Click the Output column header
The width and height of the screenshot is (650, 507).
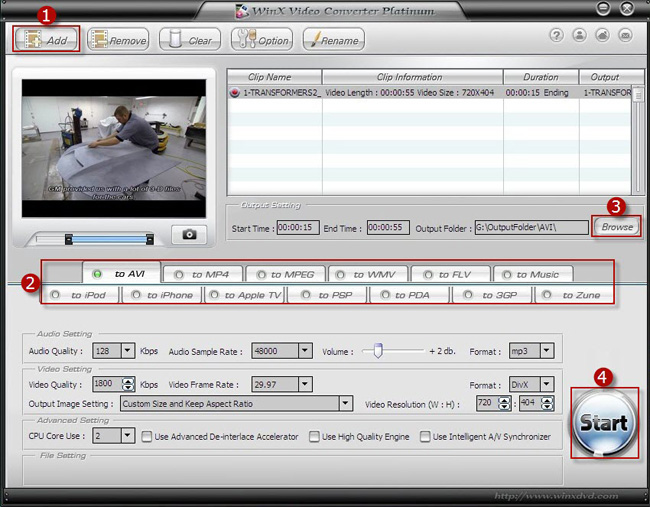click(611, 77)
